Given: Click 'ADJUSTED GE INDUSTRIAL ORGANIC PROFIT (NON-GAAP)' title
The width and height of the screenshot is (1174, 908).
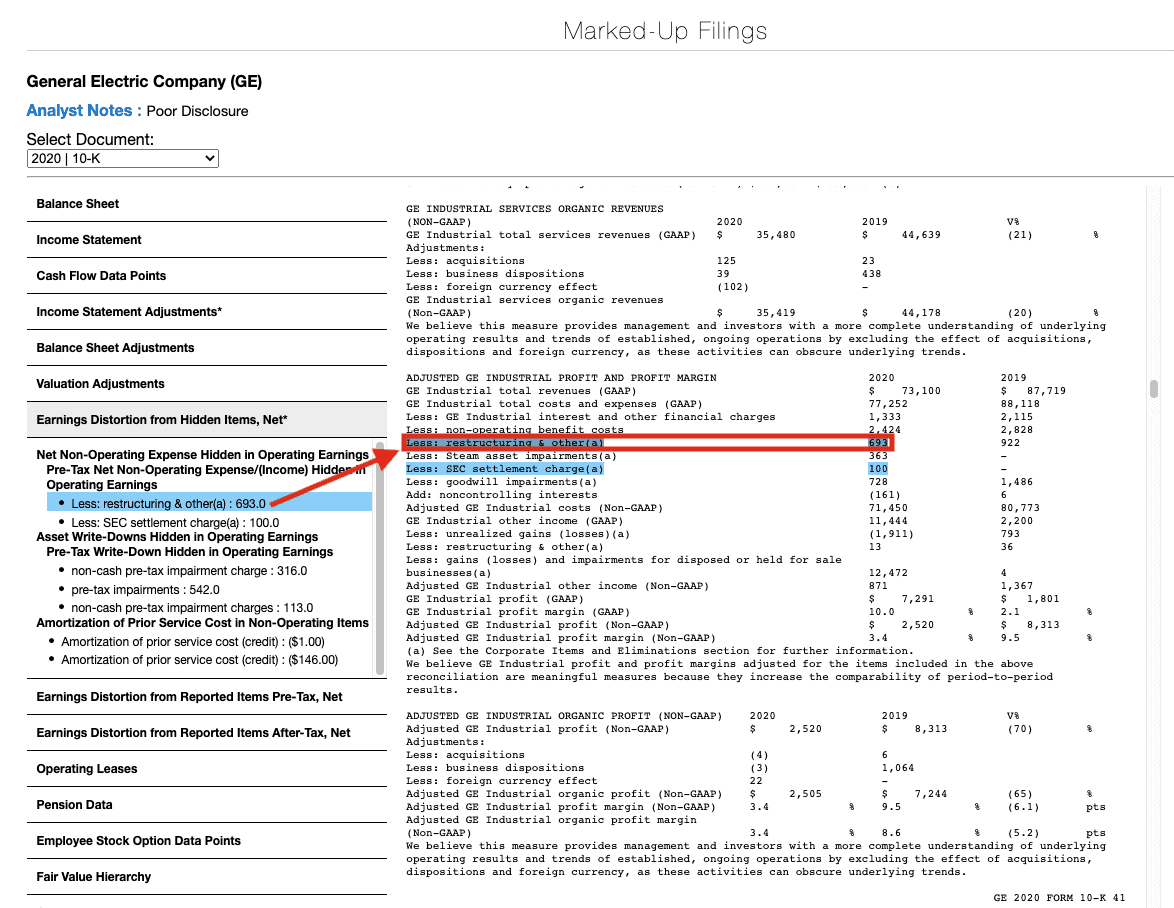Looking at the screenshot, I should click(x=564, y=716).
